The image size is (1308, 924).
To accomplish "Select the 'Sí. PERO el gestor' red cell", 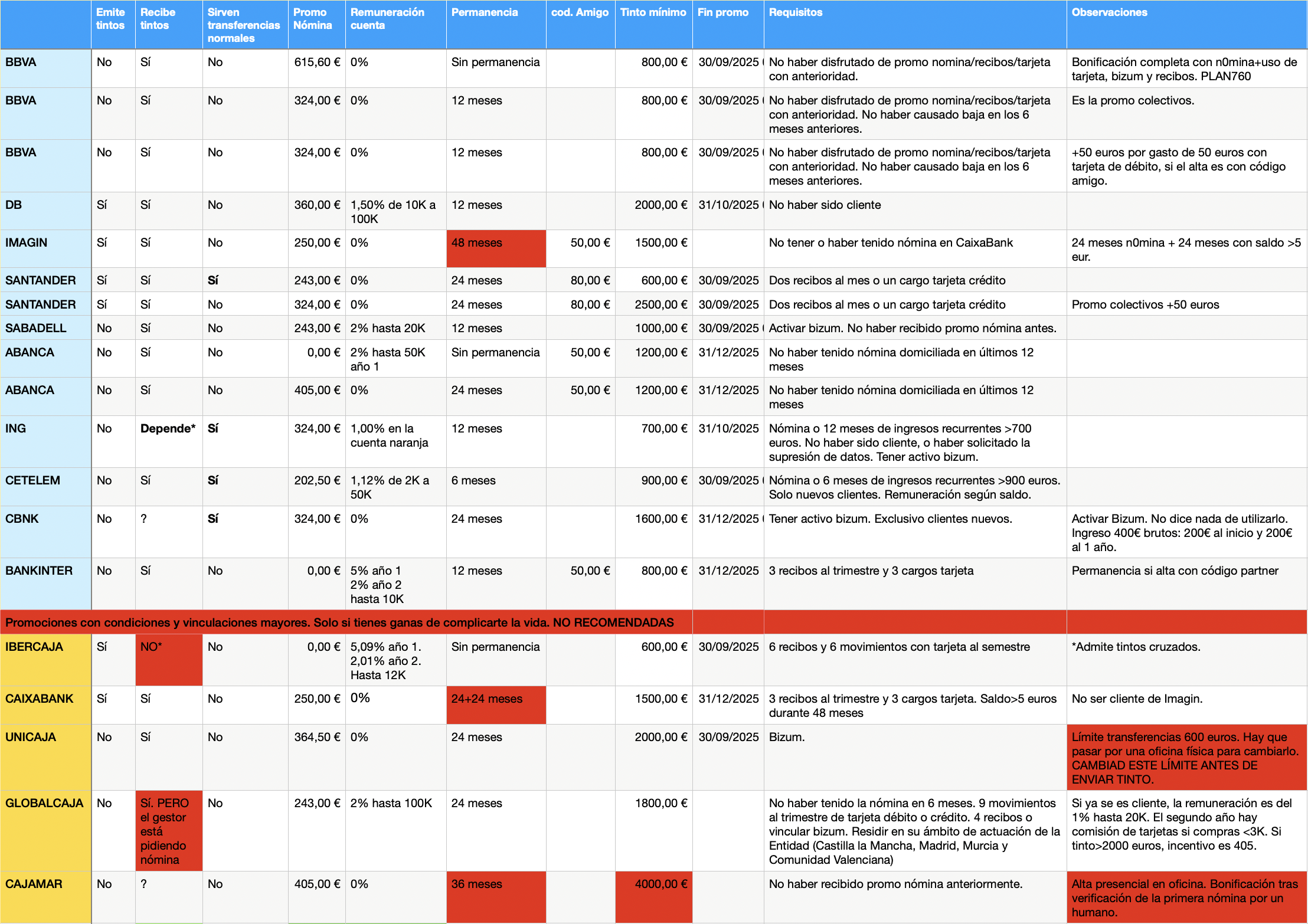I will [169, 831].
